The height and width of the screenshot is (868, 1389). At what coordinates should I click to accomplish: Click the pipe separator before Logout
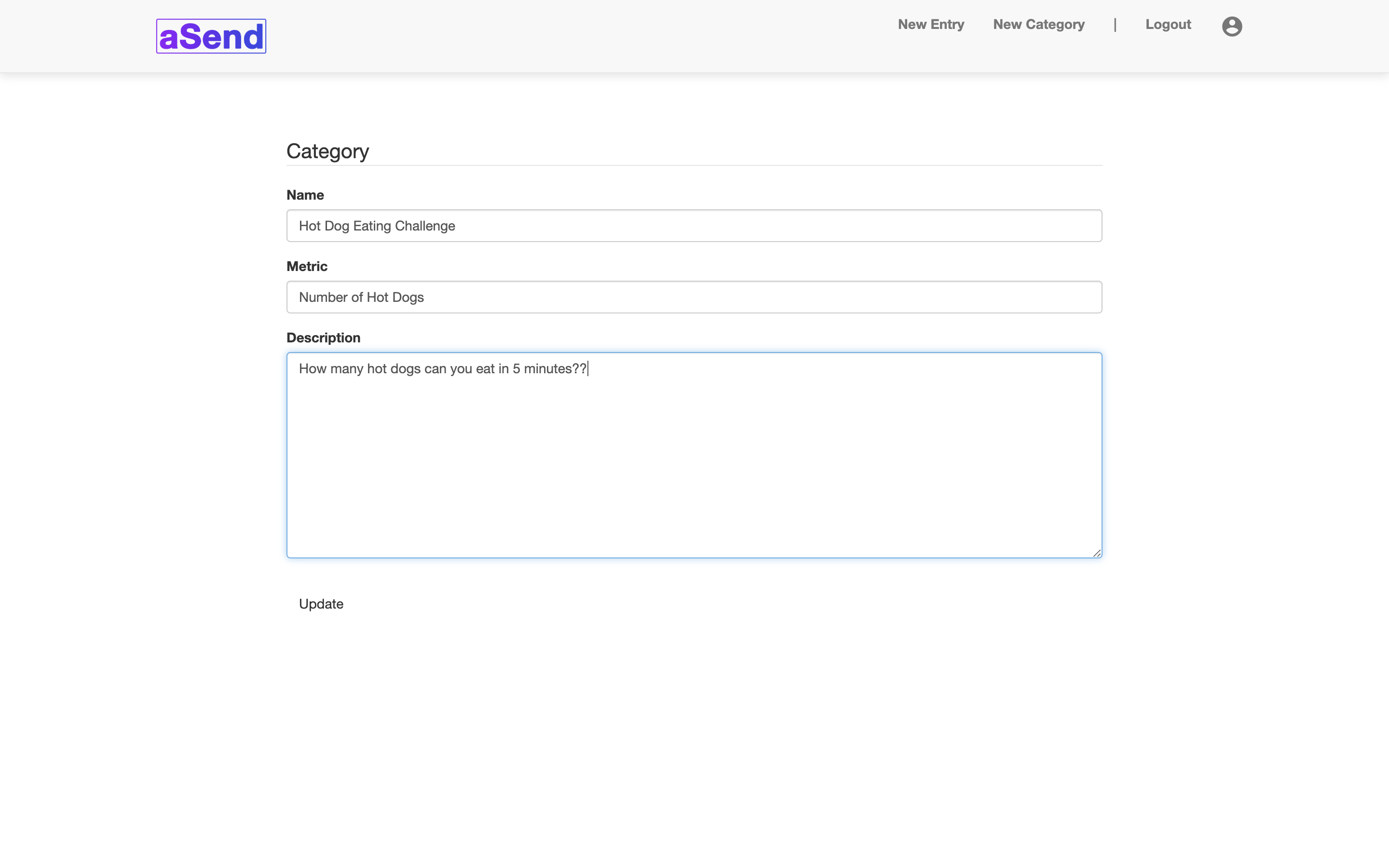(1115, 25)
